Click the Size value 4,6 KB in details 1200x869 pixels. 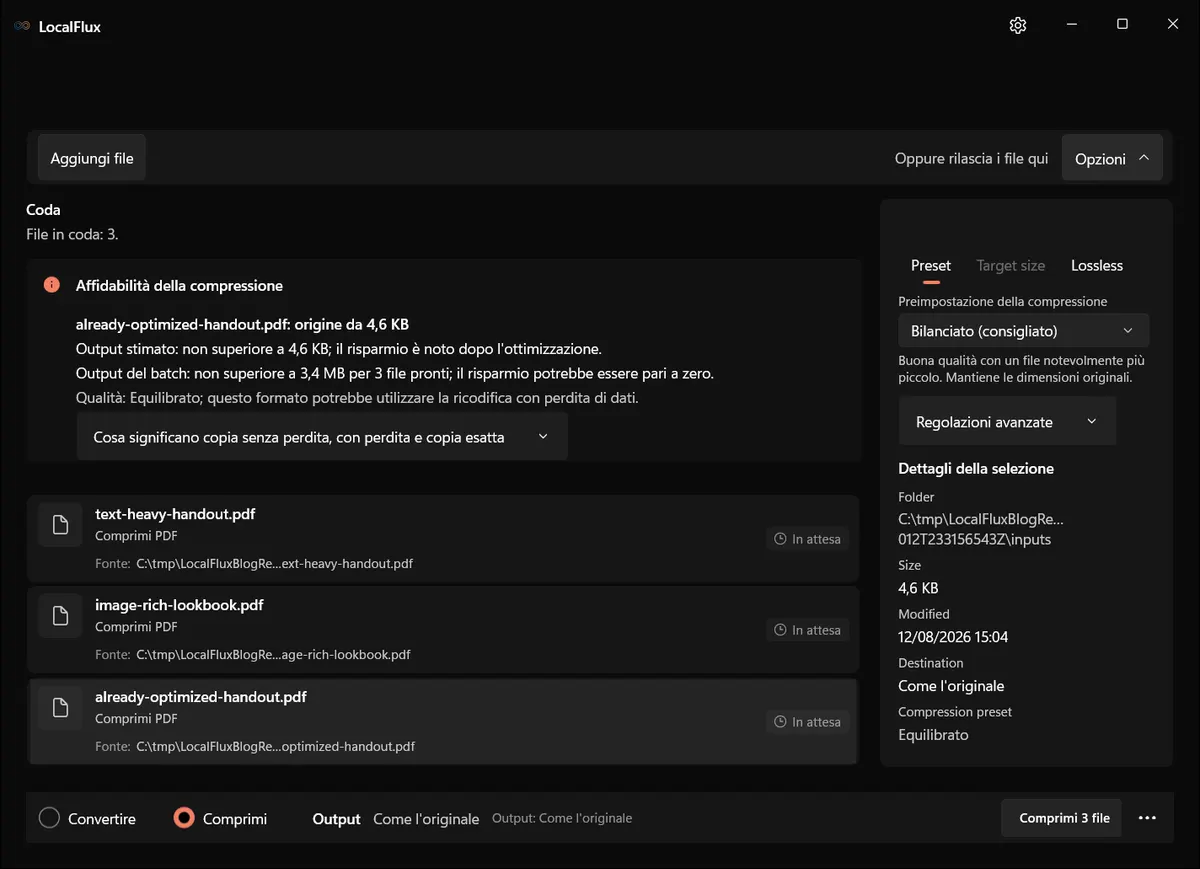(918, 588)
